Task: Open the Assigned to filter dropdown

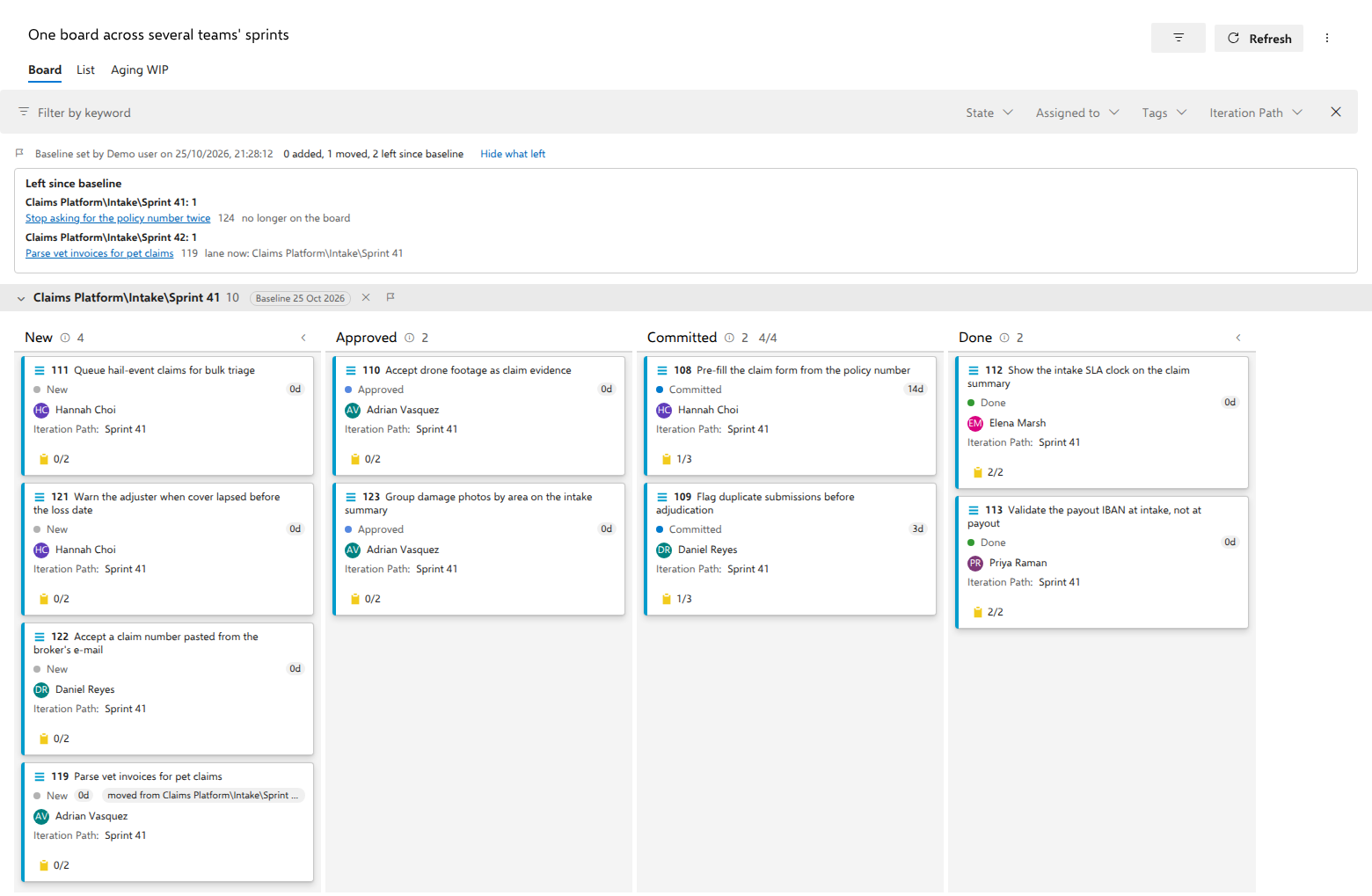Action: point(1077,113)
